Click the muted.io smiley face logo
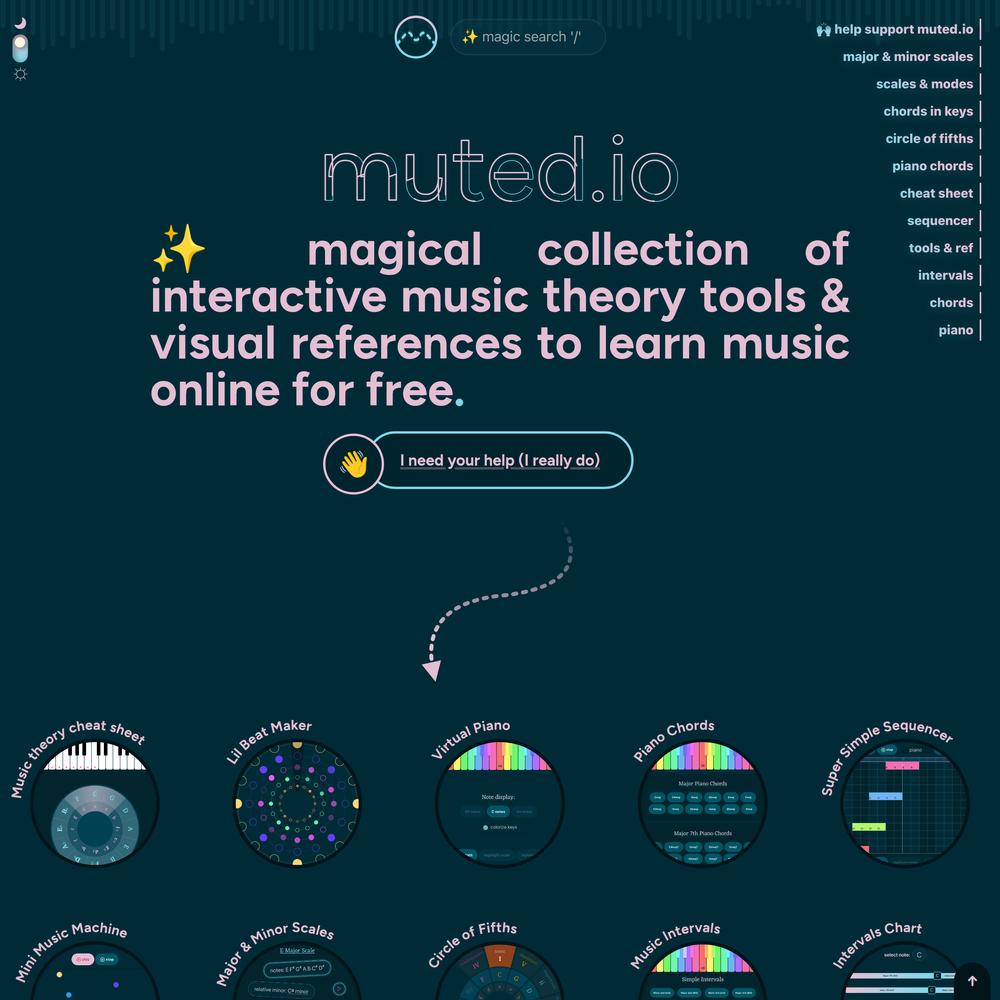The height and width of the screenshot is (1000, 1000). (415, 37)
